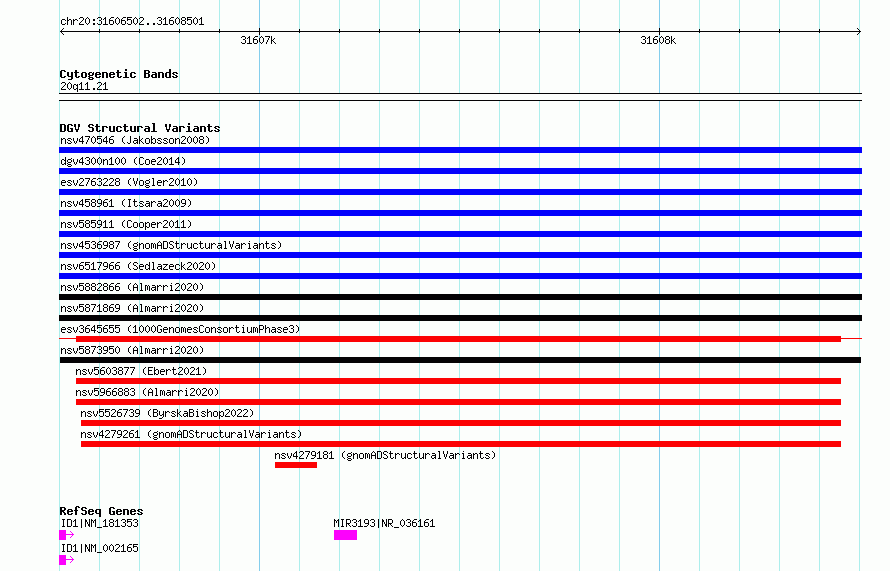890x571 pixels.
Task: Select the 20q11.21 band label
Action: coord(84,86)
